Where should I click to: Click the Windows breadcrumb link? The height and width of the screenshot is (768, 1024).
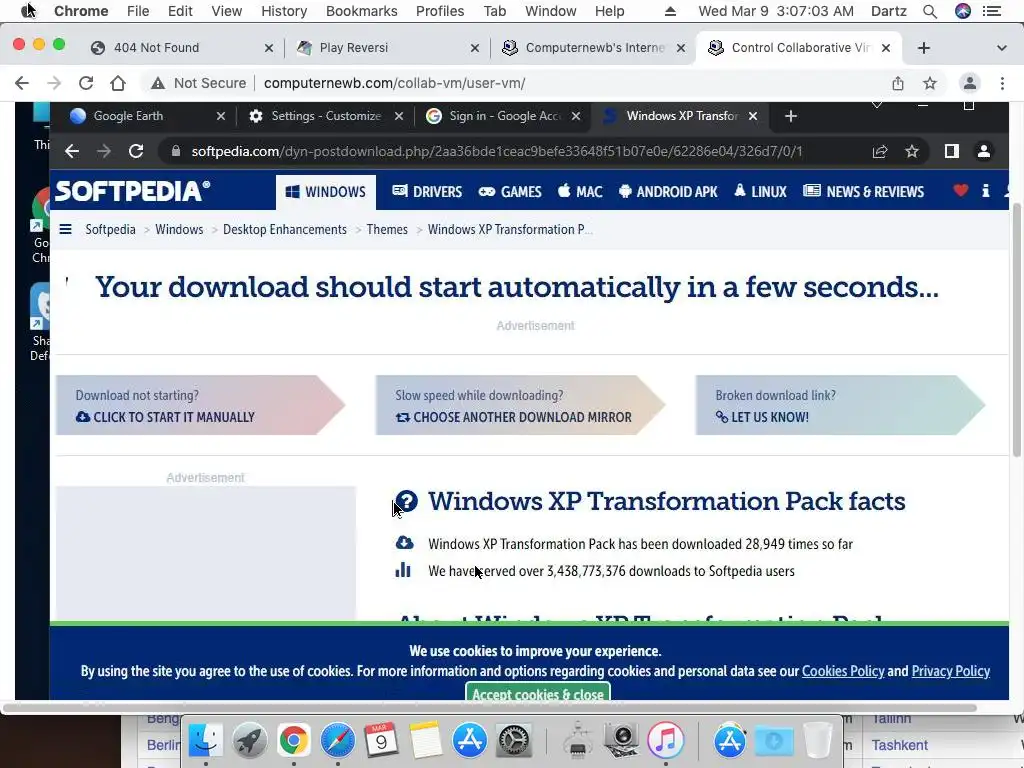click(179, 229)
